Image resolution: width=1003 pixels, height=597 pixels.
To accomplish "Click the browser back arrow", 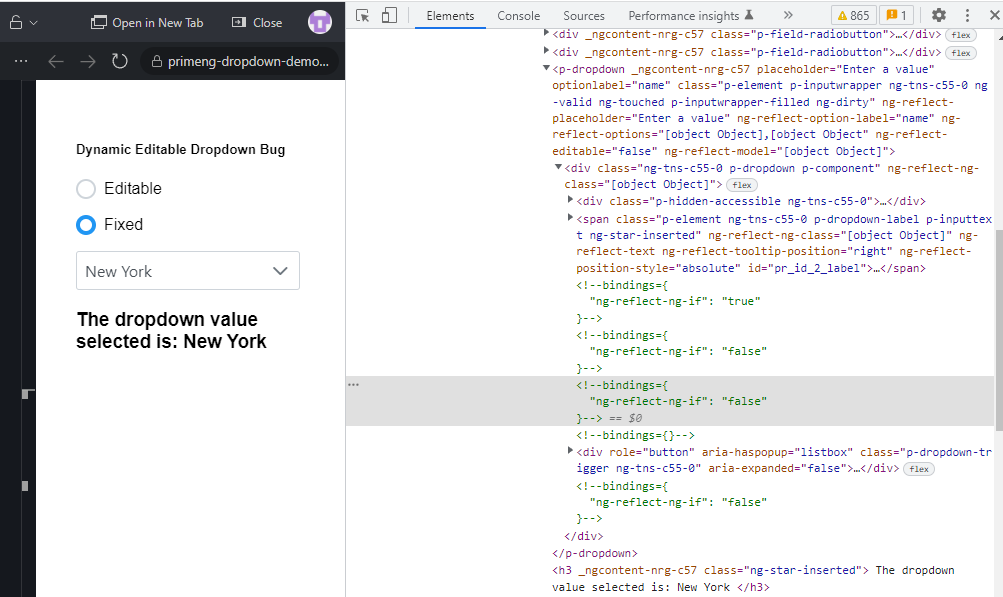I will click(x=56, y=62).
